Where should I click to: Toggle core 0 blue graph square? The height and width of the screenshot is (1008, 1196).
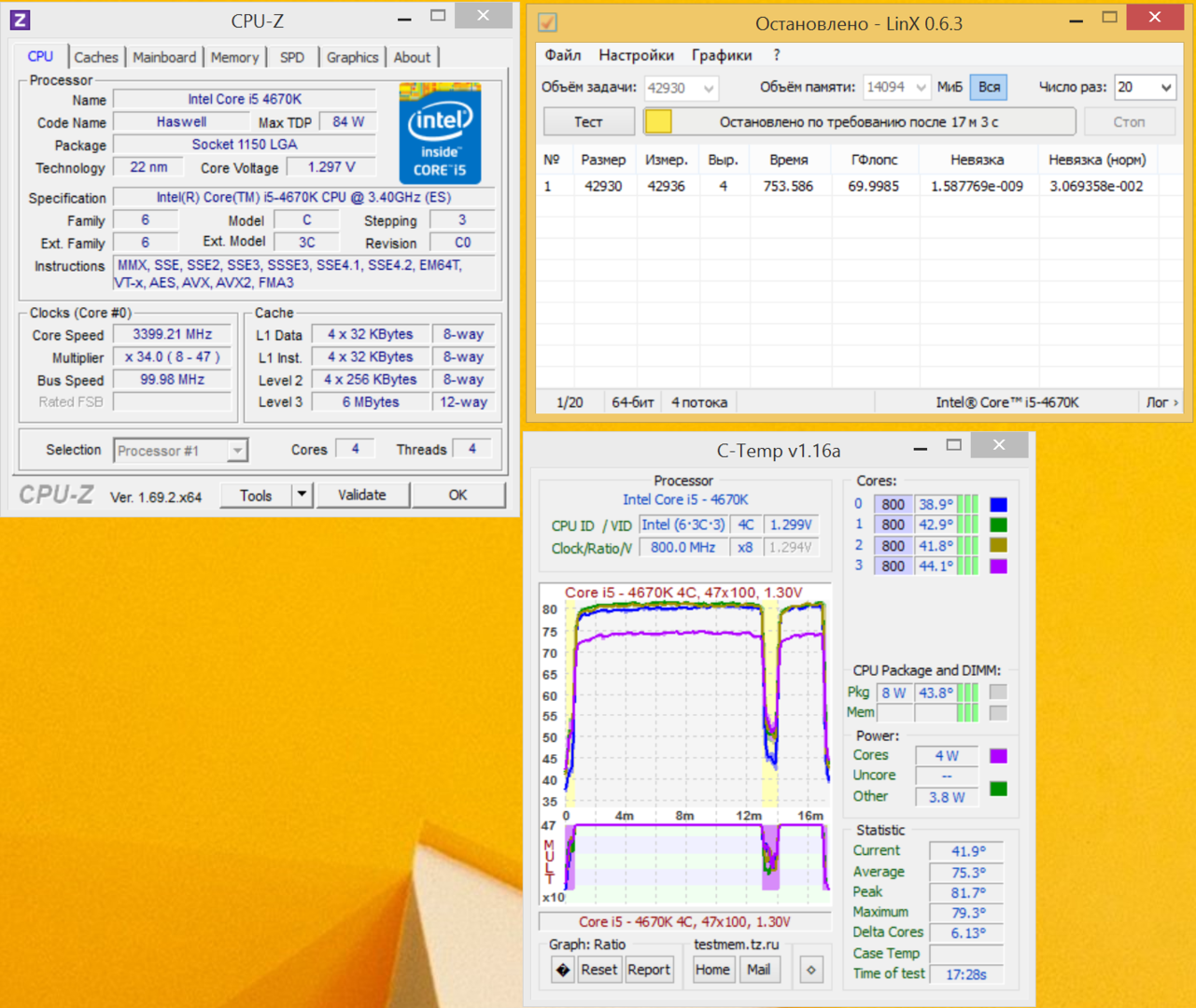(x=998, y=505)
